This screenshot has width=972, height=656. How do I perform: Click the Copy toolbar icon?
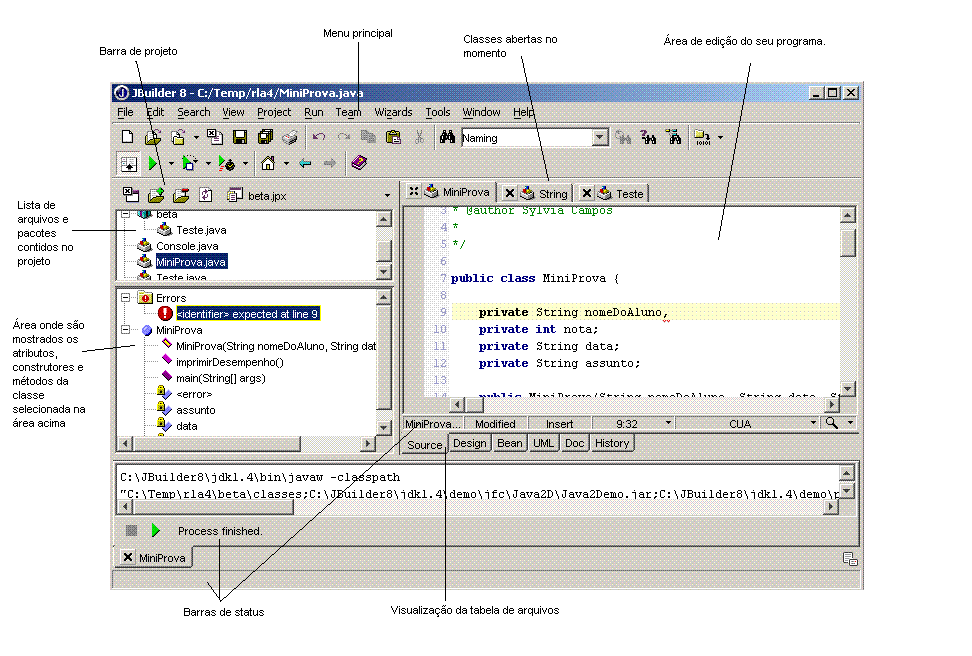tap(368, 137)
